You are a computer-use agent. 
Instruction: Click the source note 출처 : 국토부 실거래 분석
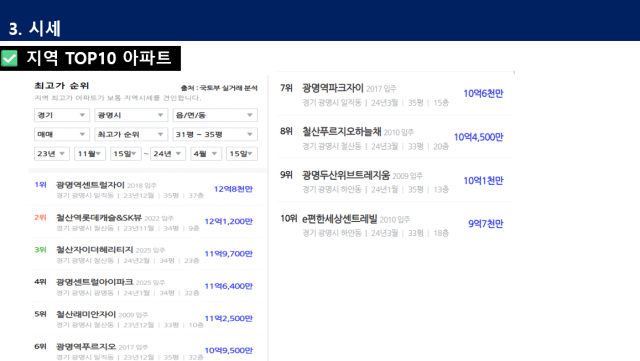(219, 88)
